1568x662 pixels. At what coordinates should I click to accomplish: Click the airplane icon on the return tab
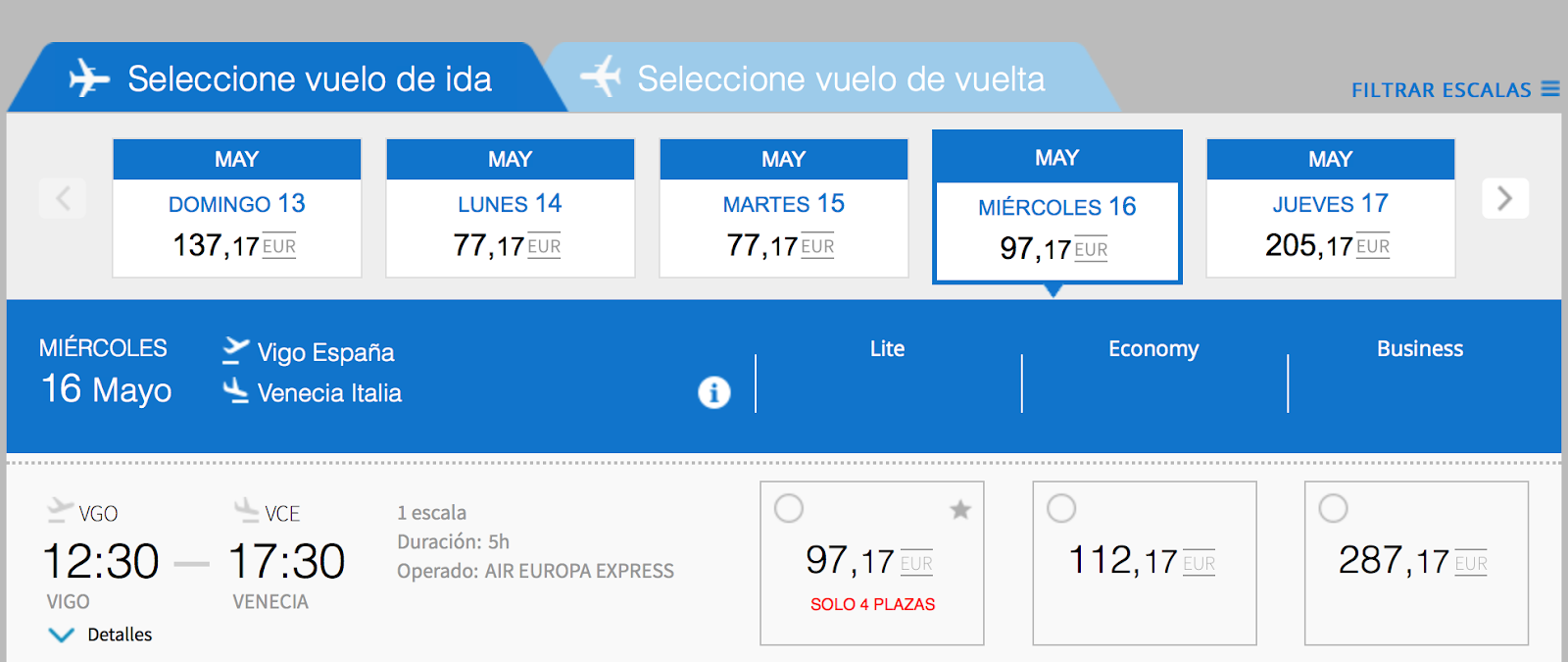601,76
